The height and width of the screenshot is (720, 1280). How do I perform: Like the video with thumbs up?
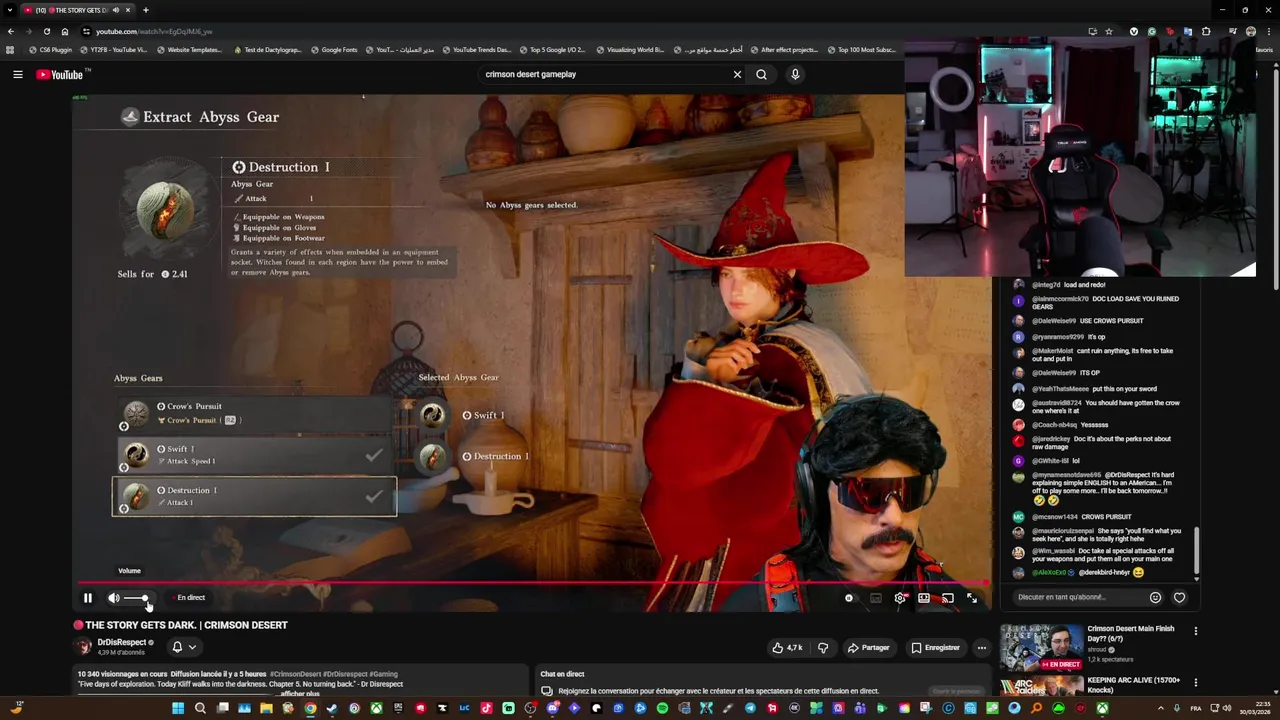point(788,648)
